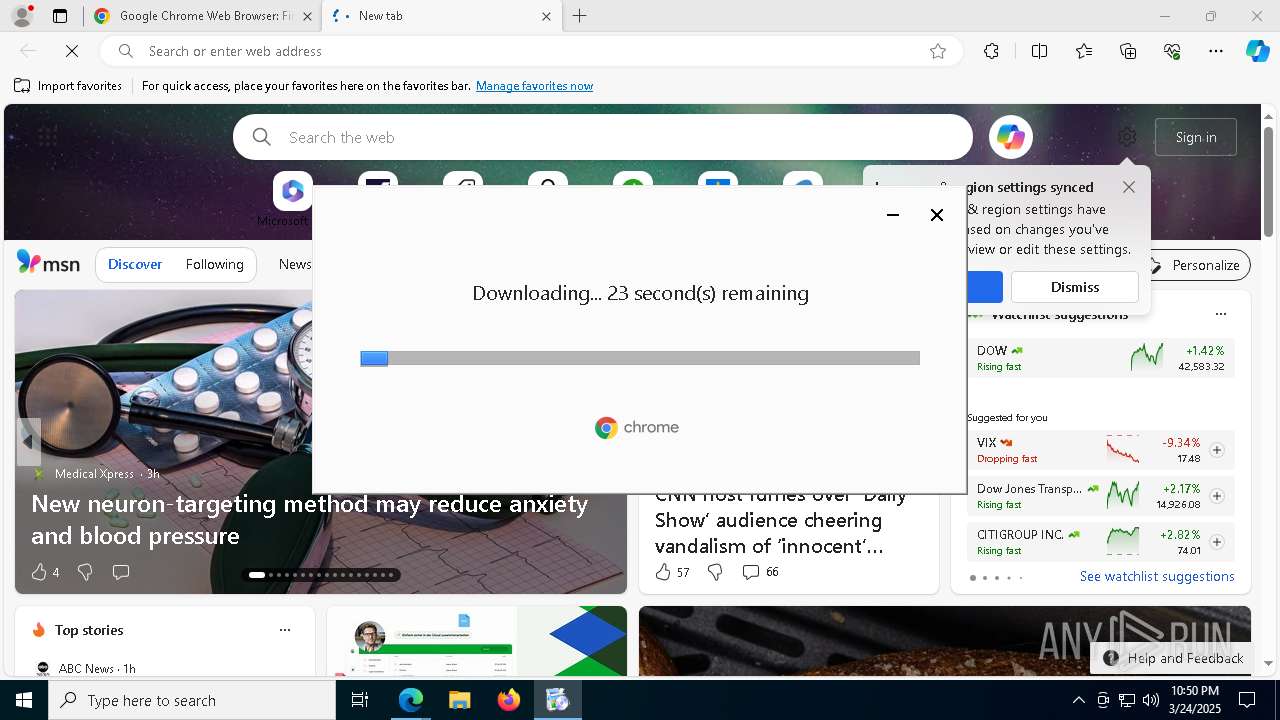Click Dismiss in region settings popup
This screenshot has width=1280, height=720.
click(1075, 287)
